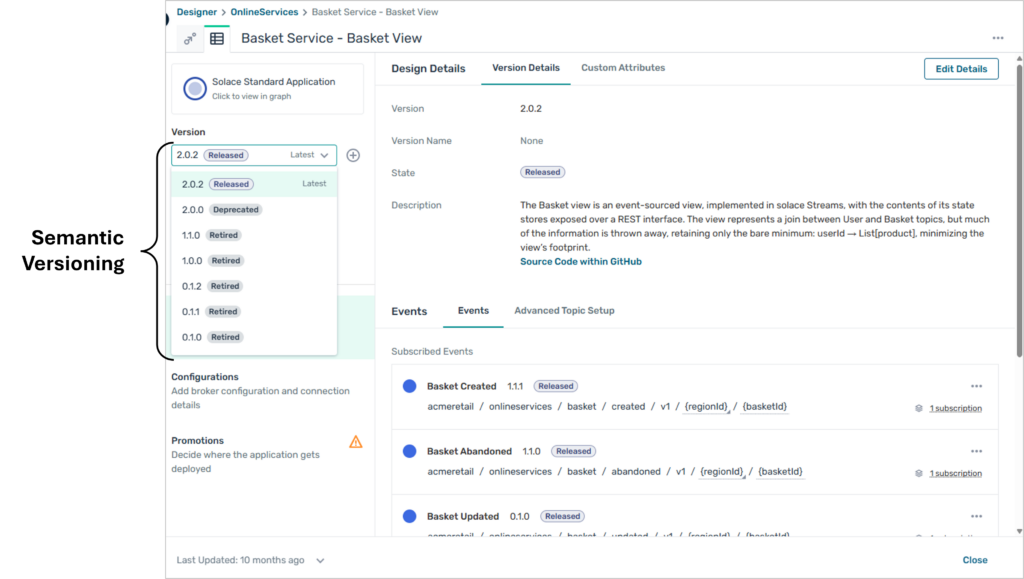The image size is (1024, 579).
Task: Click the add new version plus icon
Action: (353, 155)
